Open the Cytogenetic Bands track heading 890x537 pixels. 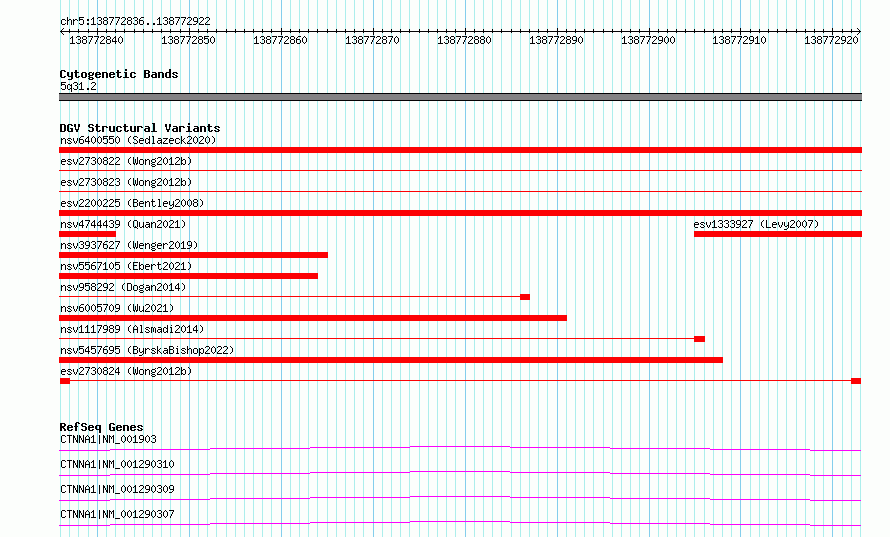pyautogui.click(x=119, y=74)
